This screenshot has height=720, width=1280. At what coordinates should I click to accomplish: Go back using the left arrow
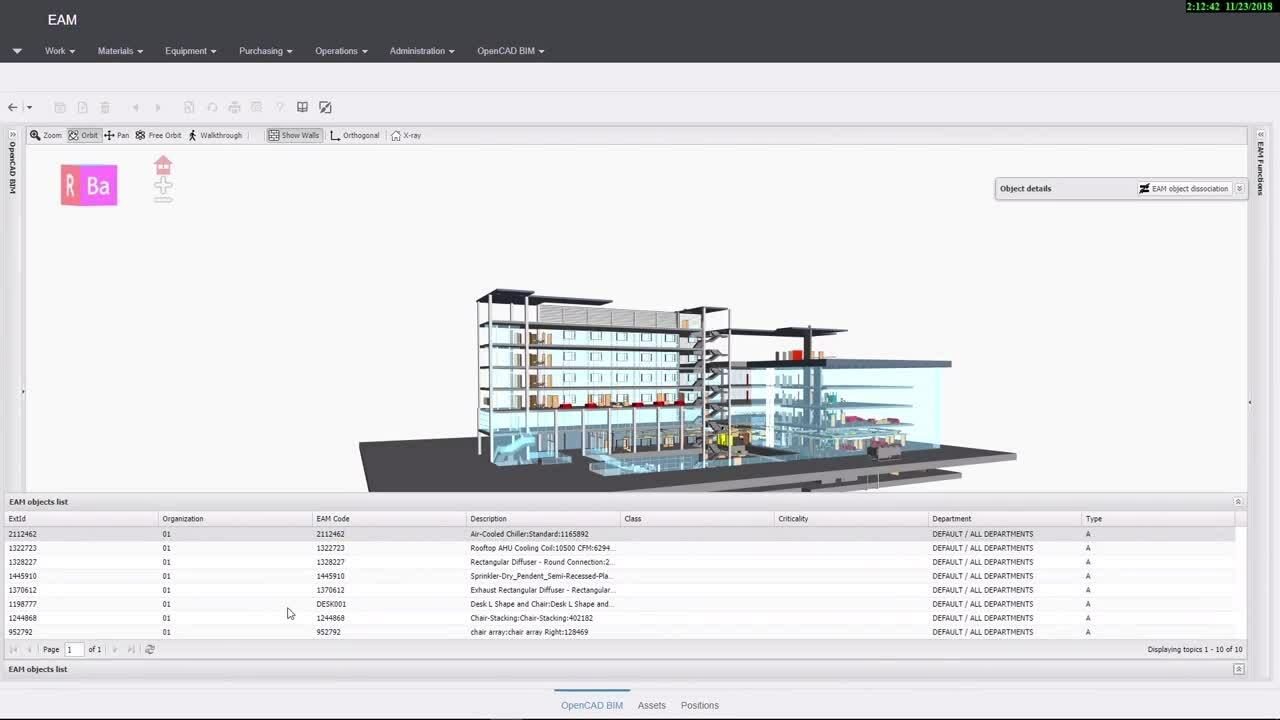(x=12, y=107)
